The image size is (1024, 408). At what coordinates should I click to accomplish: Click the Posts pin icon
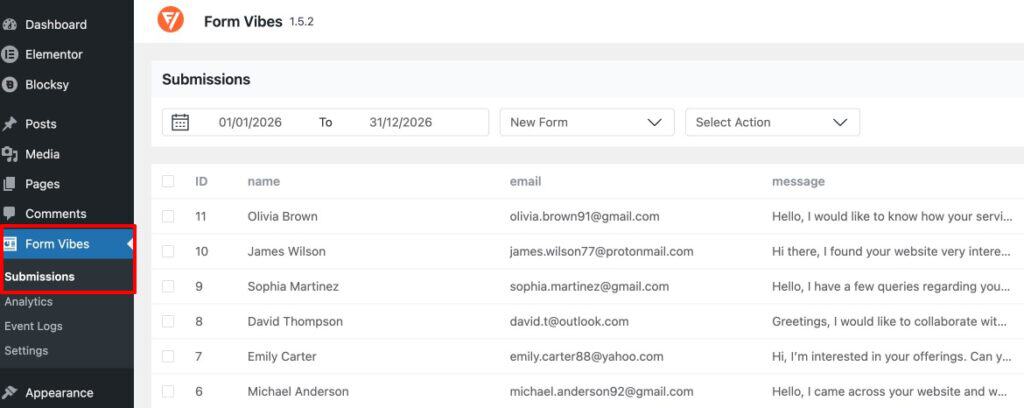tap(9, 124)
